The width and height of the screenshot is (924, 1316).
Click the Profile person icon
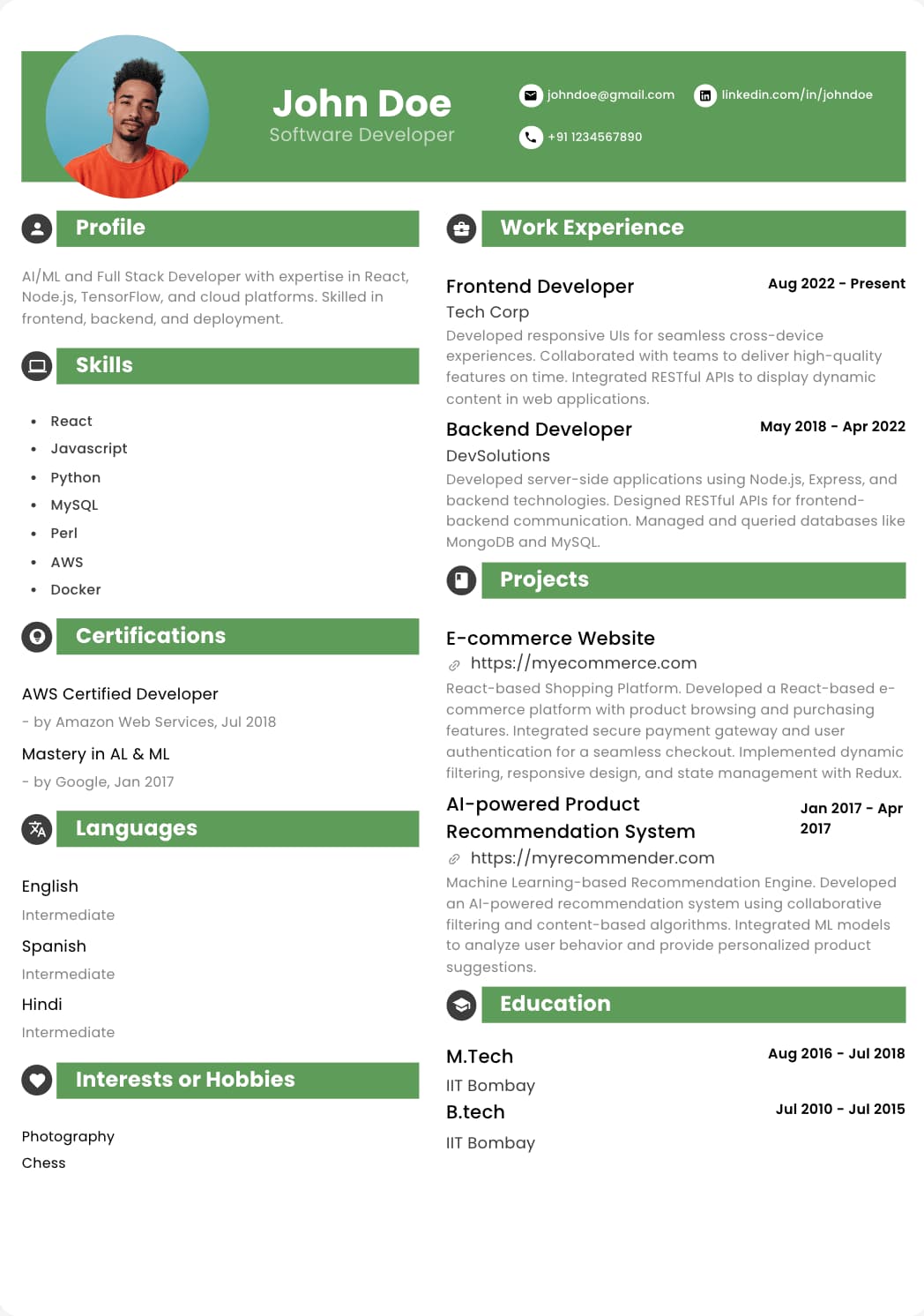[37, 229]
